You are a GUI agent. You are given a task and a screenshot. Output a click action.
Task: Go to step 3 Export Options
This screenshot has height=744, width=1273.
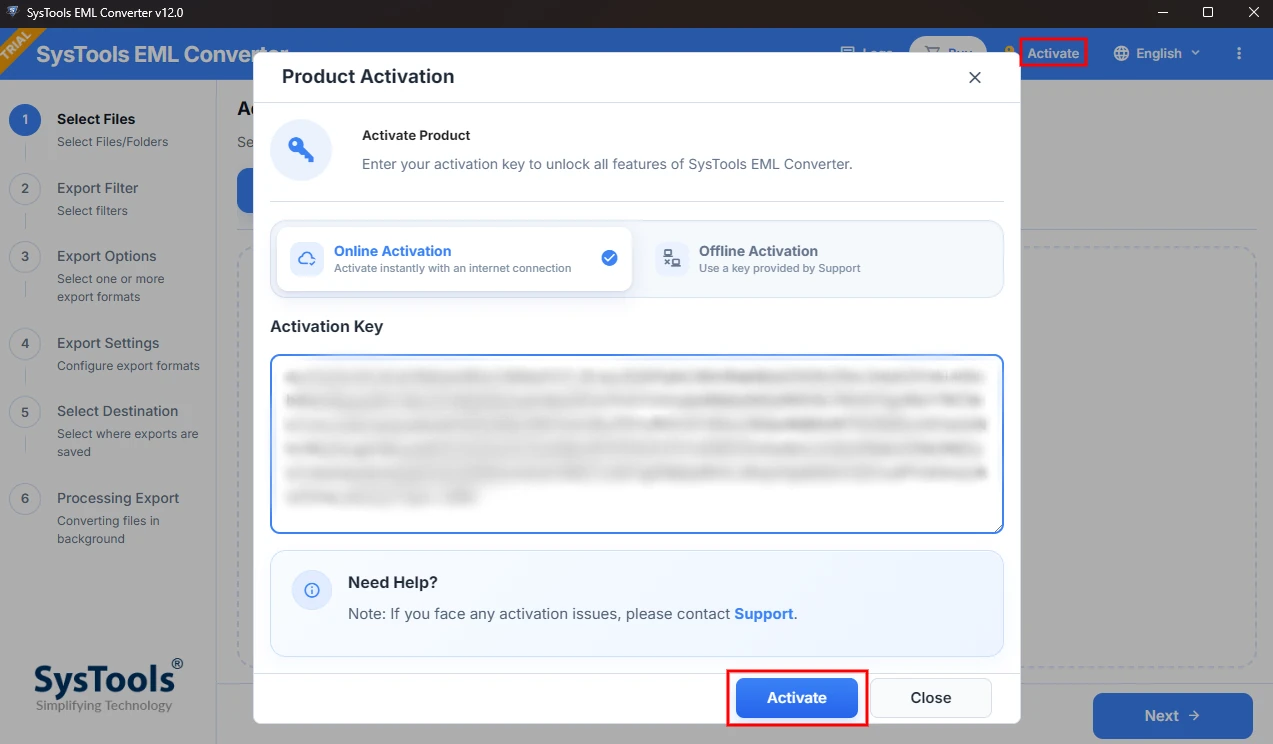(107, 275)
